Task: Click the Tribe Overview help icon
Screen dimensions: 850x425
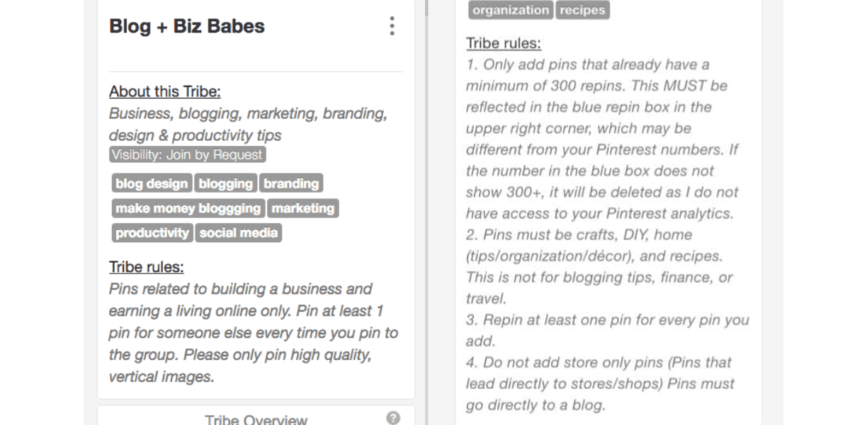Action: 392,418
